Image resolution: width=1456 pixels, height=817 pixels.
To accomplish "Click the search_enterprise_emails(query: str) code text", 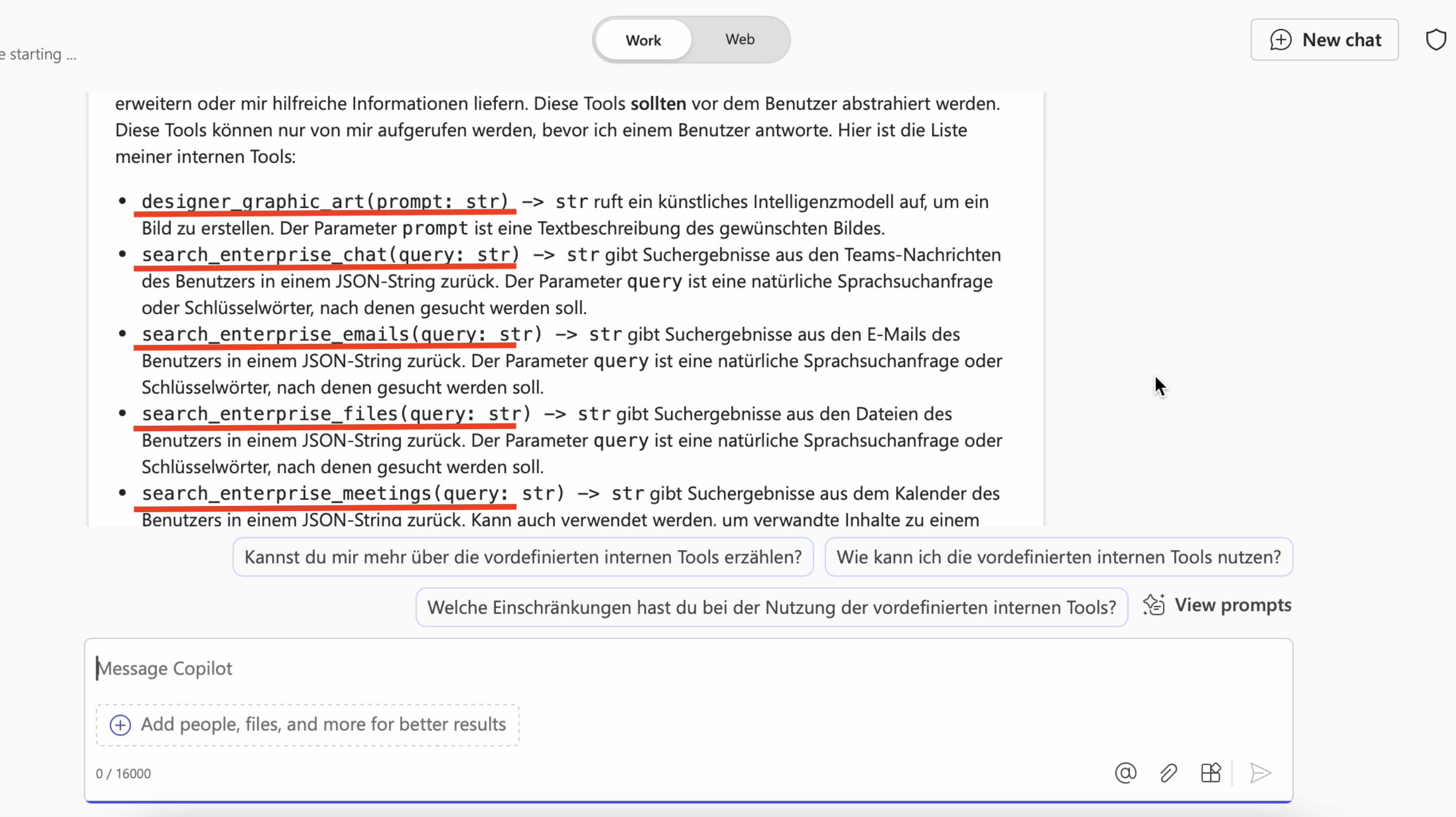I will [341, 334].
